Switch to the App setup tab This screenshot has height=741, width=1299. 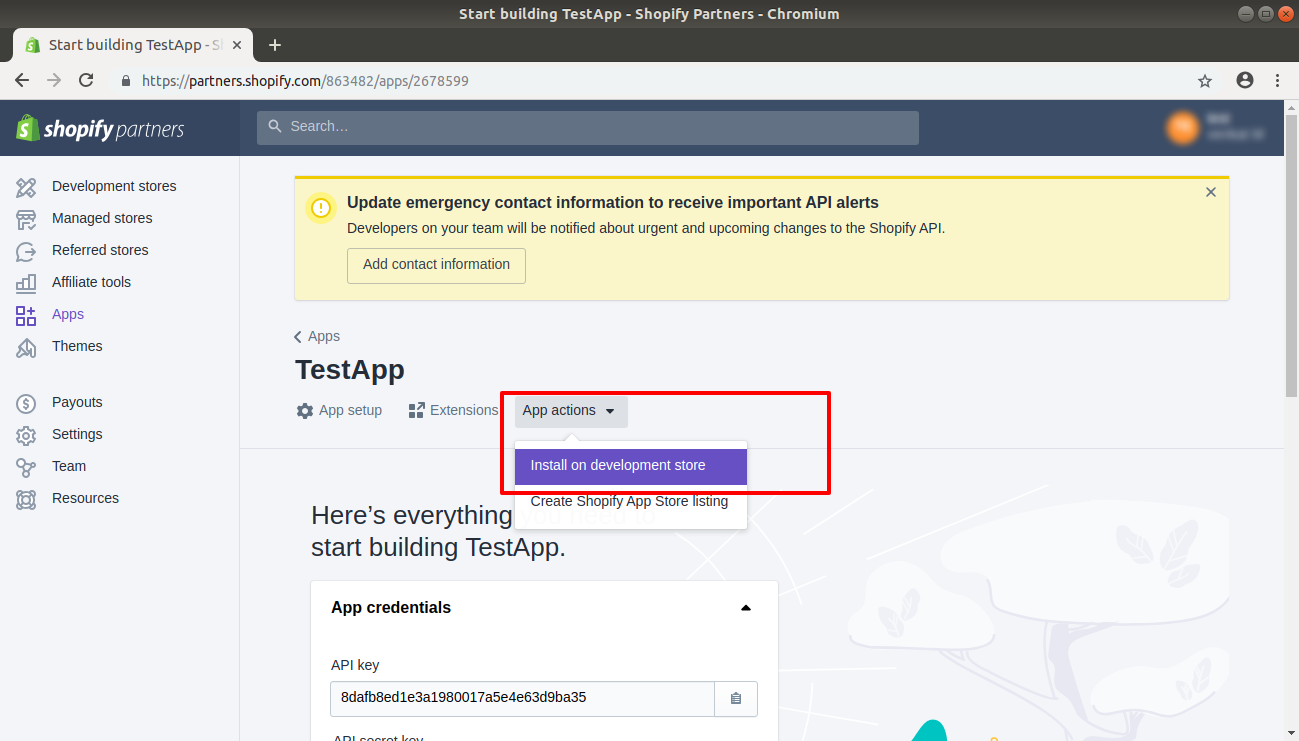click(x=340, y=411)
